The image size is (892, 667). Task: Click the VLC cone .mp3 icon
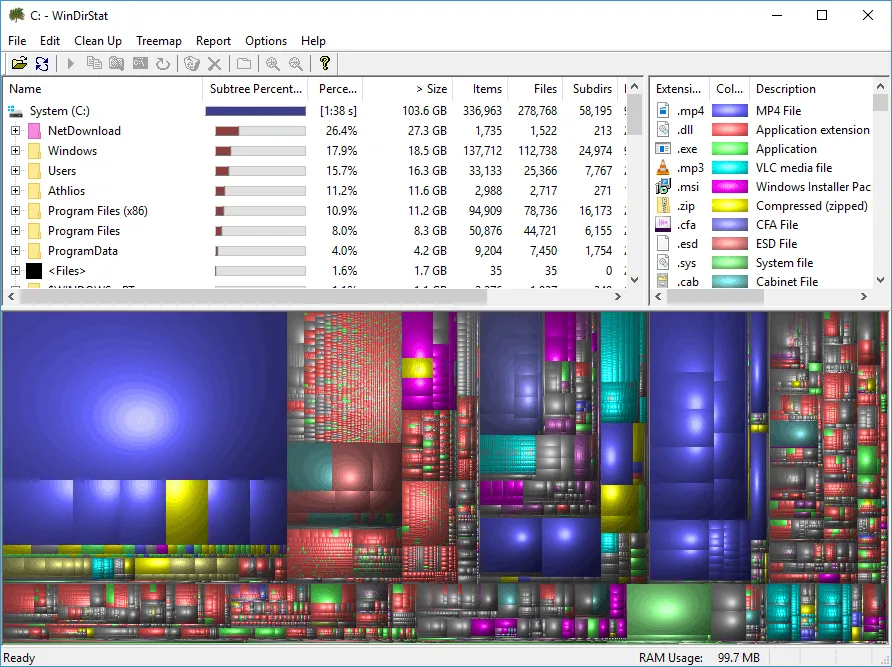pos(663,167)
